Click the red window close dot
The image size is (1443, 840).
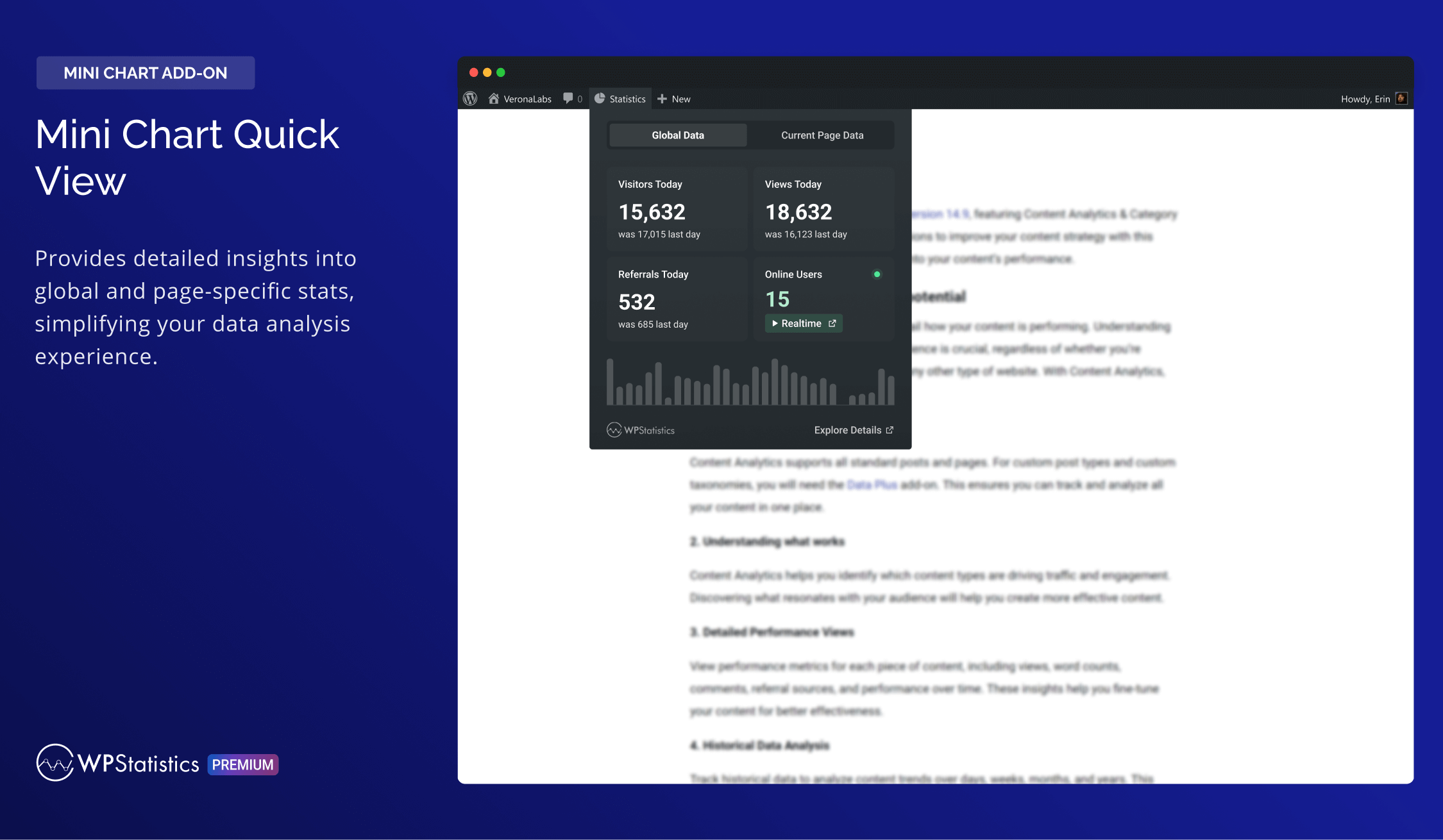pos(474,72)
